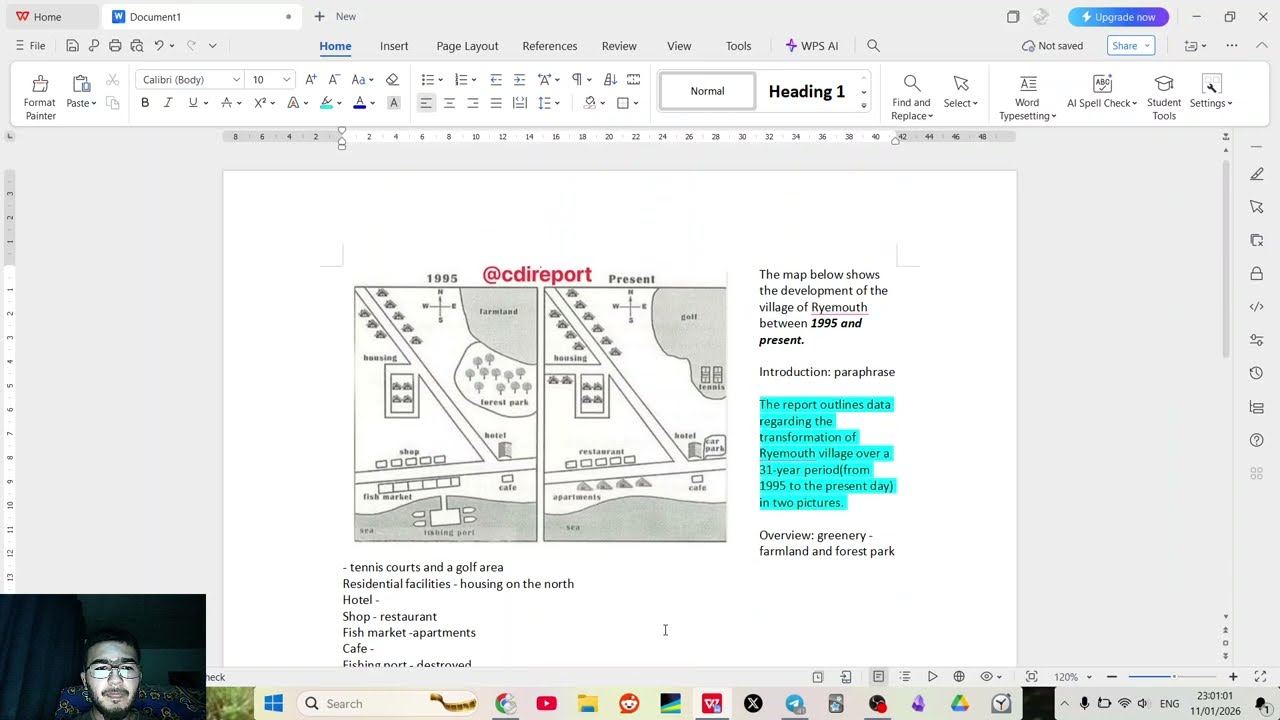The image size is (1280, 720).
Task: Apply center text alignment
Action: tap(449, 103)
